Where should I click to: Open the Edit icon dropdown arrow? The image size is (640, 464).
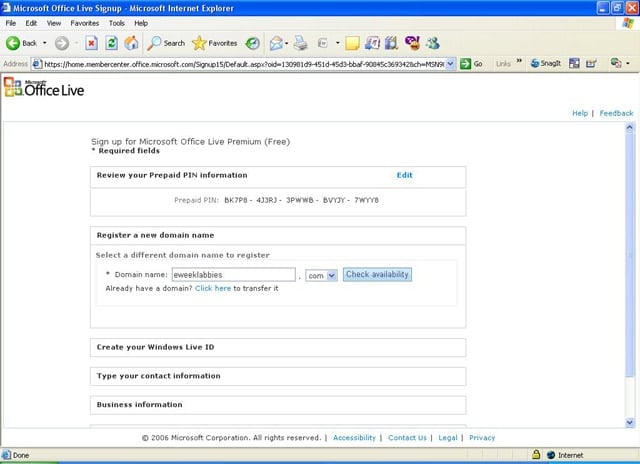click(338, 43)
